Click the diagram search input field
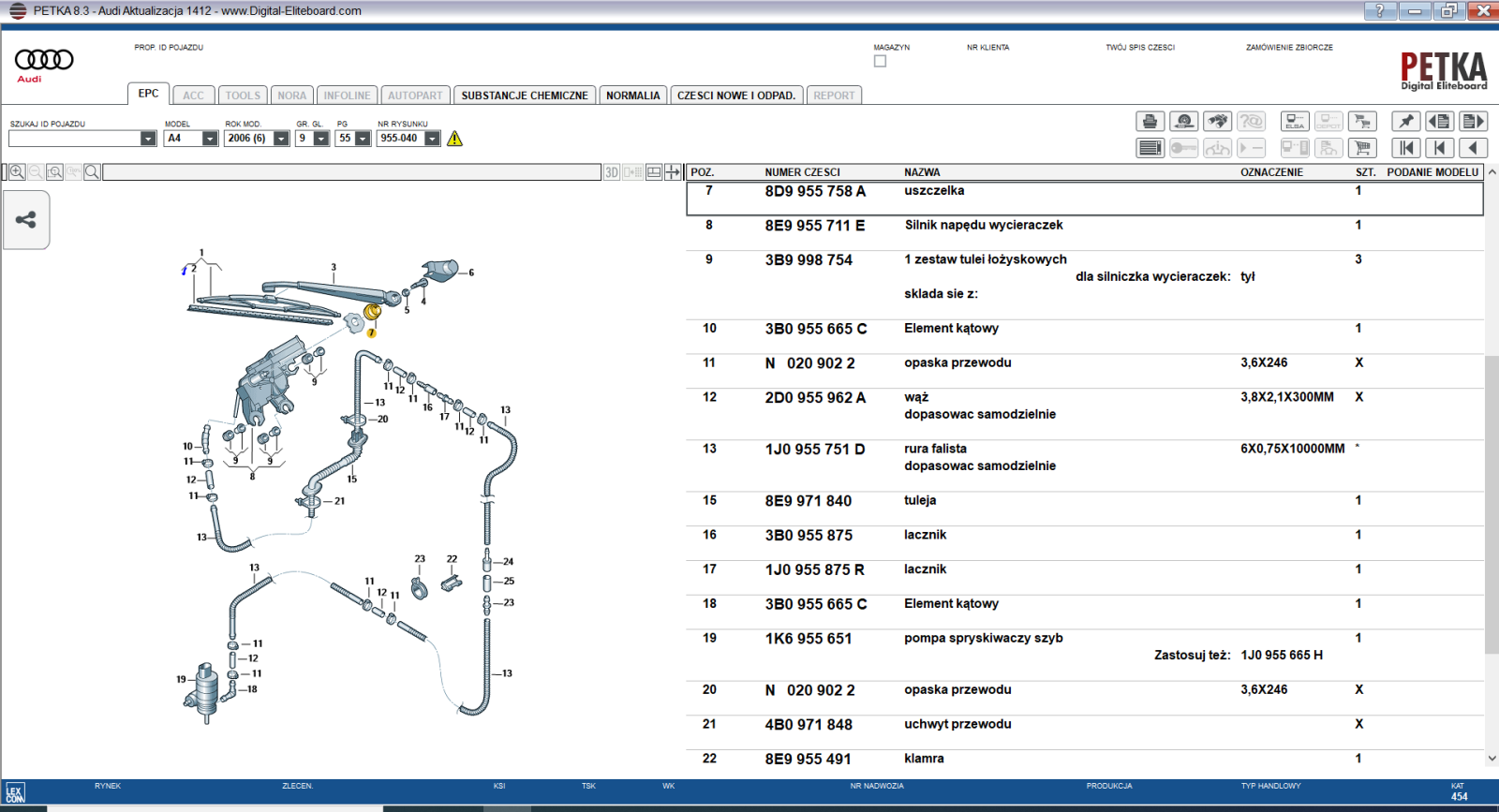This screenshot has height=812, width=1499. click(x=352, y=172)
